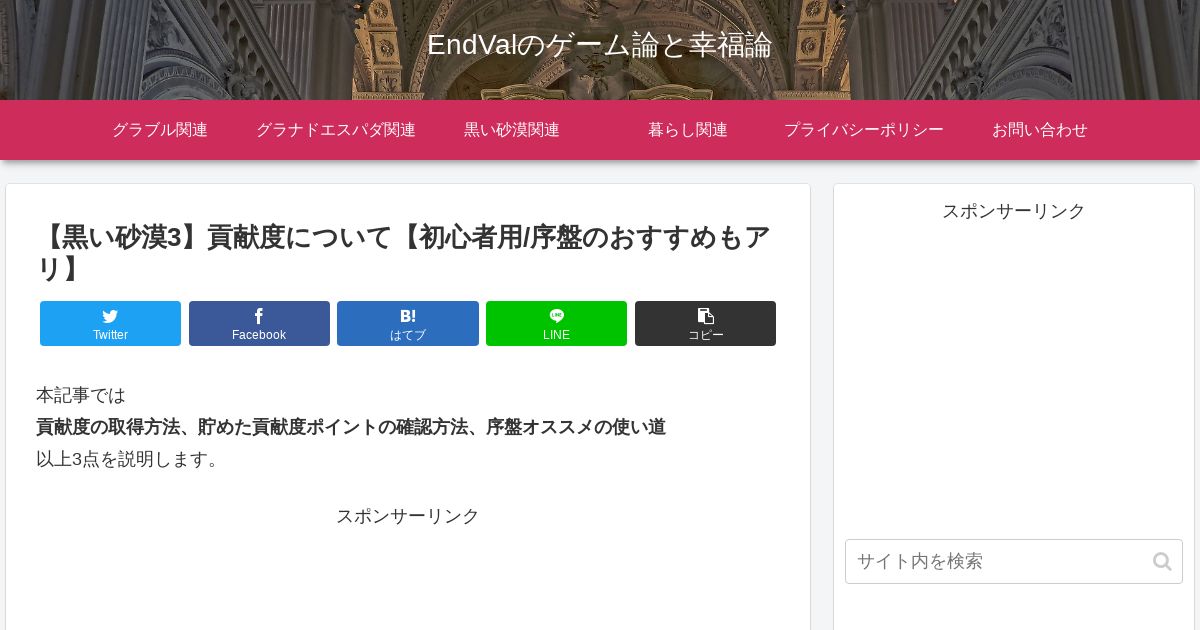Open the 暮らし関連 menu
This screenshot has height=630, width=1200.
pyautogui.click(x=688, y=130)
